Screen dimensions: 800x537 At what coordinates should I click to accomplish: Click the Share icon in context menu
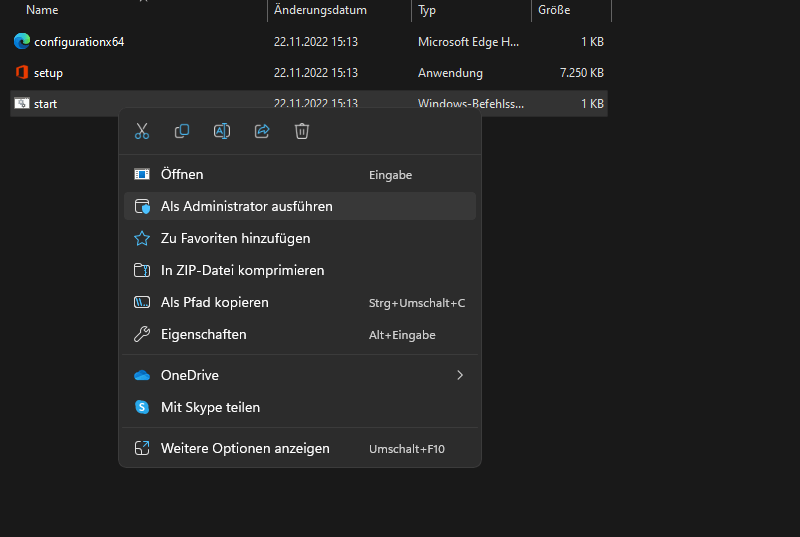click(x=262, y=131)
